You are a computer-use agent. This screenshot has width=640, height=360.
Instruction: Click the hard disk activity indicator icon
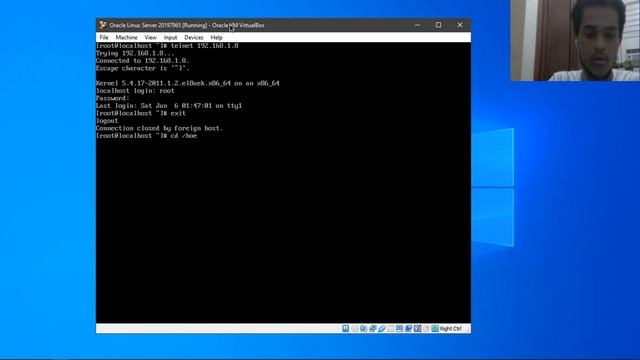(345, 329)
